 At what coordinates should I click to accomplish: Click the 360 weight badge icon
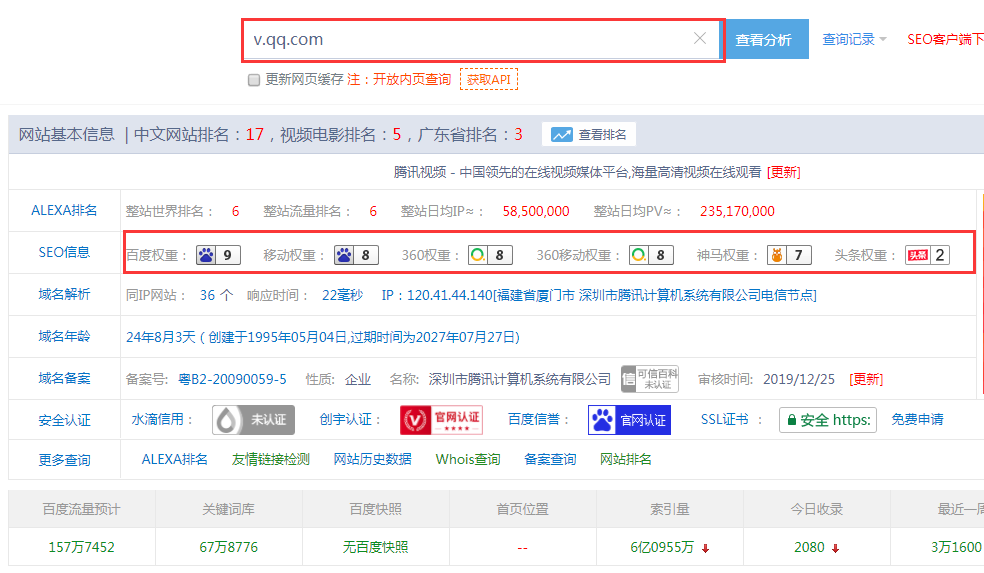click(490, 255)
